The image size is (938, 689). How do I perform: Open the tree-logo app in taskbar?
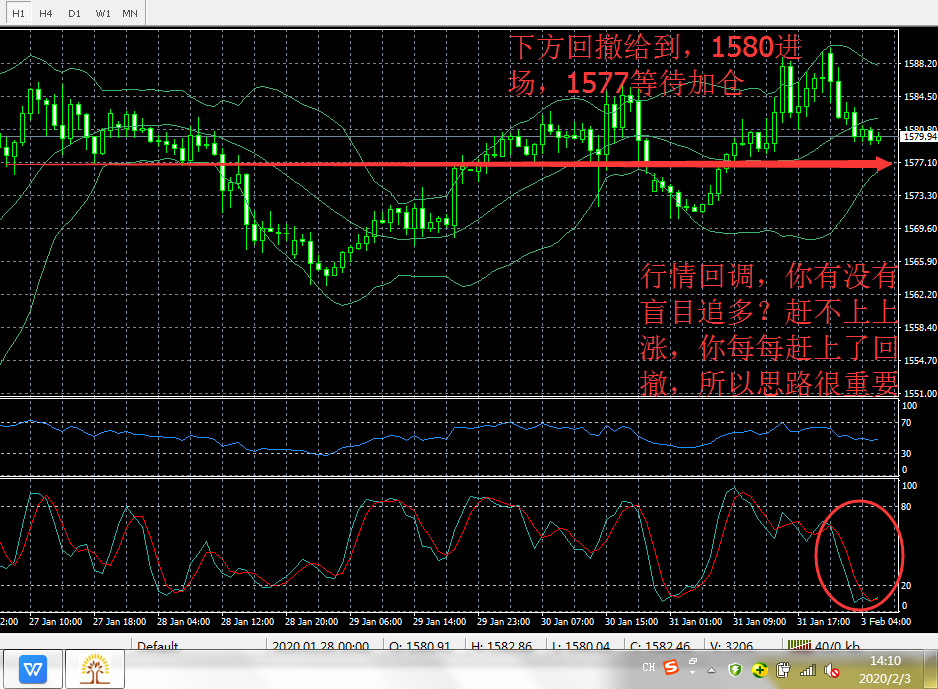95,669
